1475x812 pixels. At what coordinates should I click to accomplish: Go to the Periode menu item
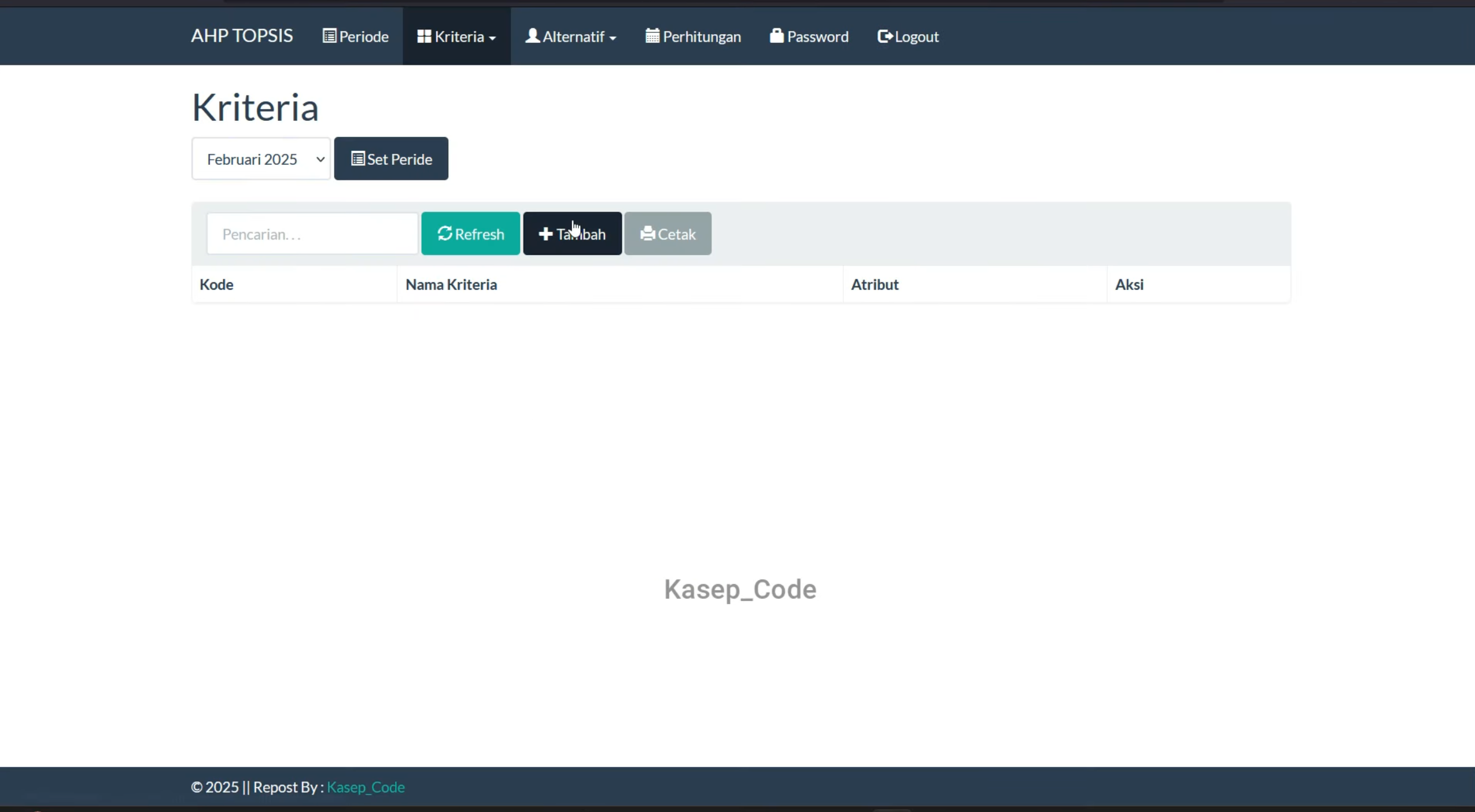[x=355, y=36]
